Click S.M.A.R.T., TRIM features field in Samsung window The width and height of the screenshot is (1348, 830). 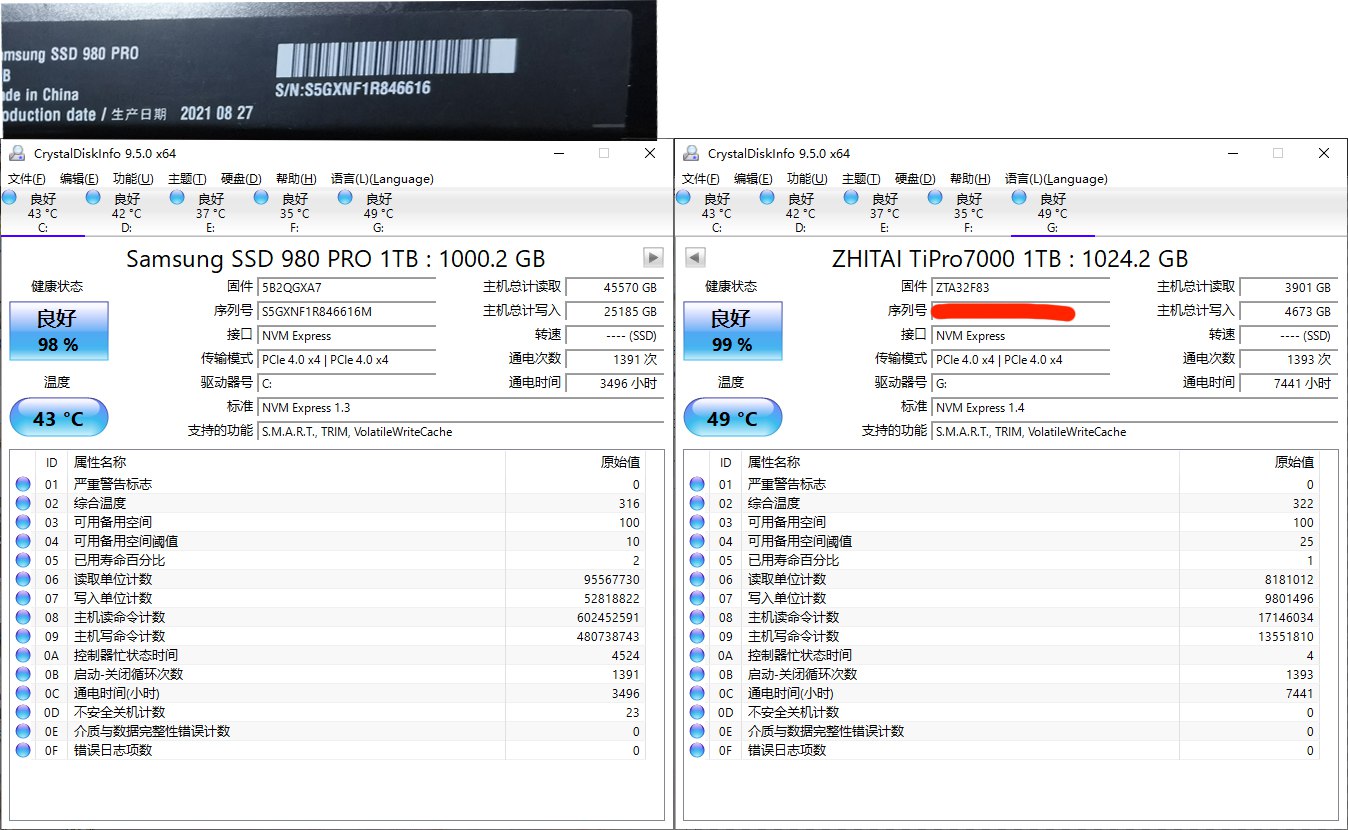click(461, 432)
